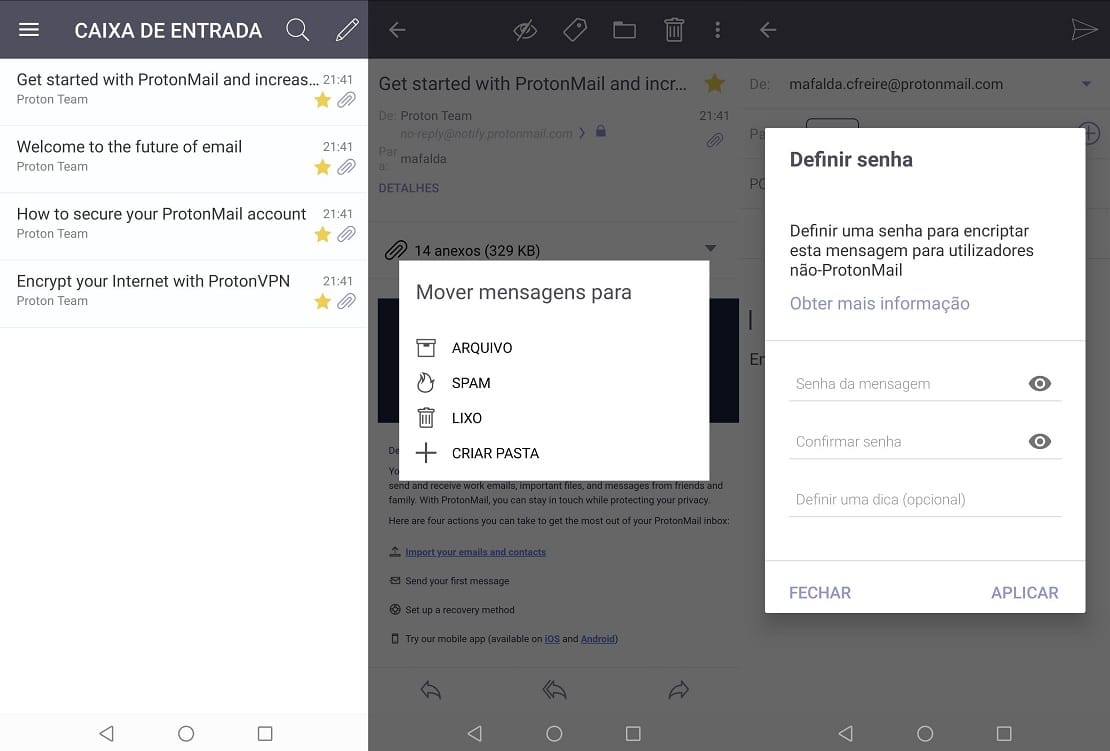Viewport: 1110px width, 751px height.
Task: Compose new email with pencil icon
Action: pos(347,30)
